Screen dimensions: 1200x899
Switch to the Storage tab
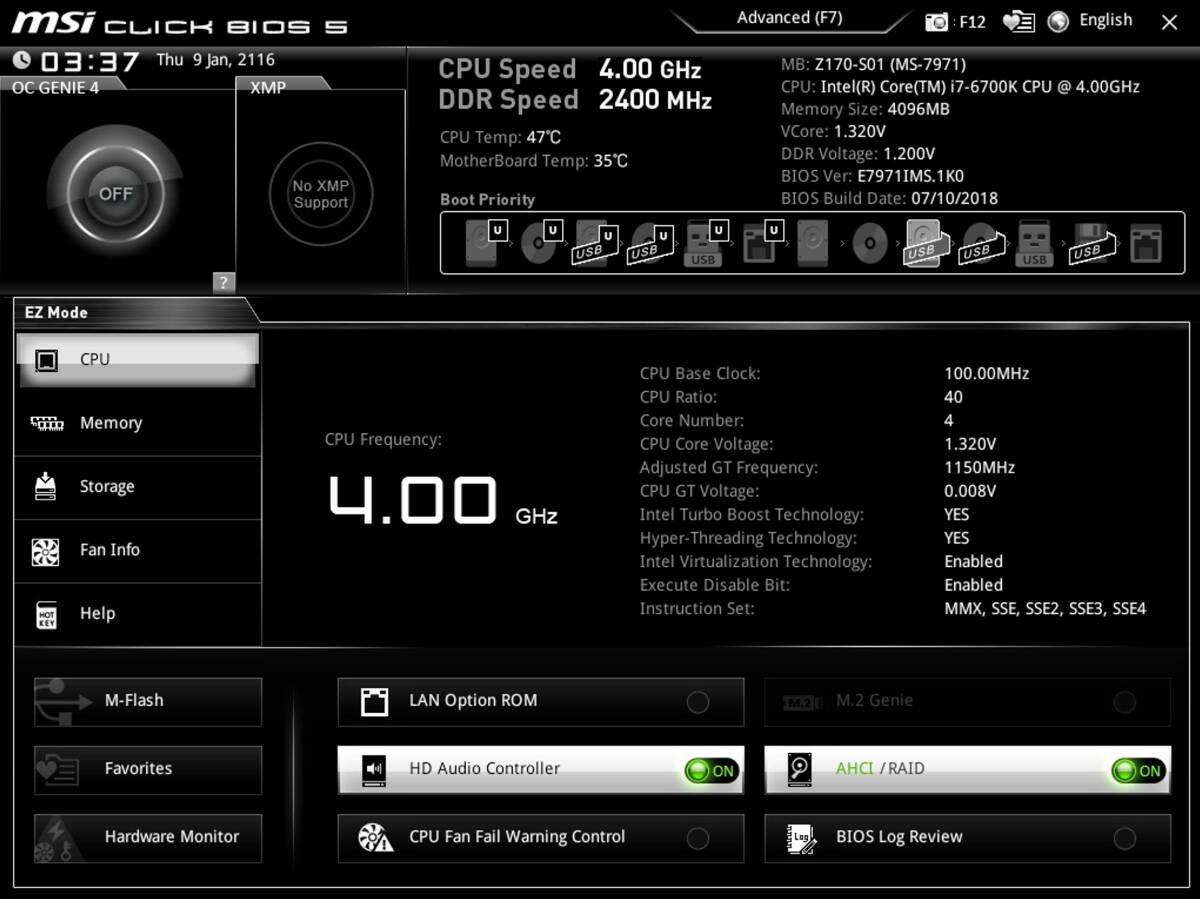pyautogui.click(x=138, y=487)
